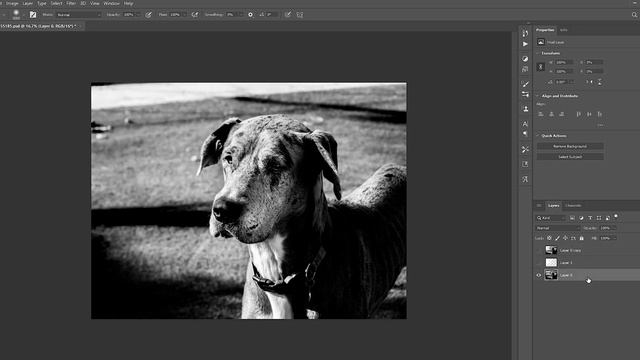Open the layer filter Kind dropdown
The image size is (640, 360).
click(x=551, y=218)
